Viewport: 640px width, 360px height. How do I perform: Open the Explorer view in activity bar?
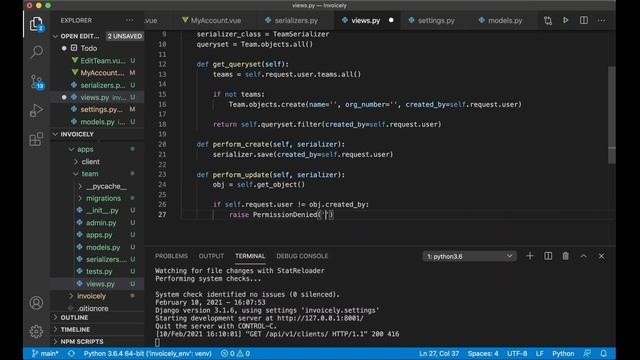(x=36, y=24)
